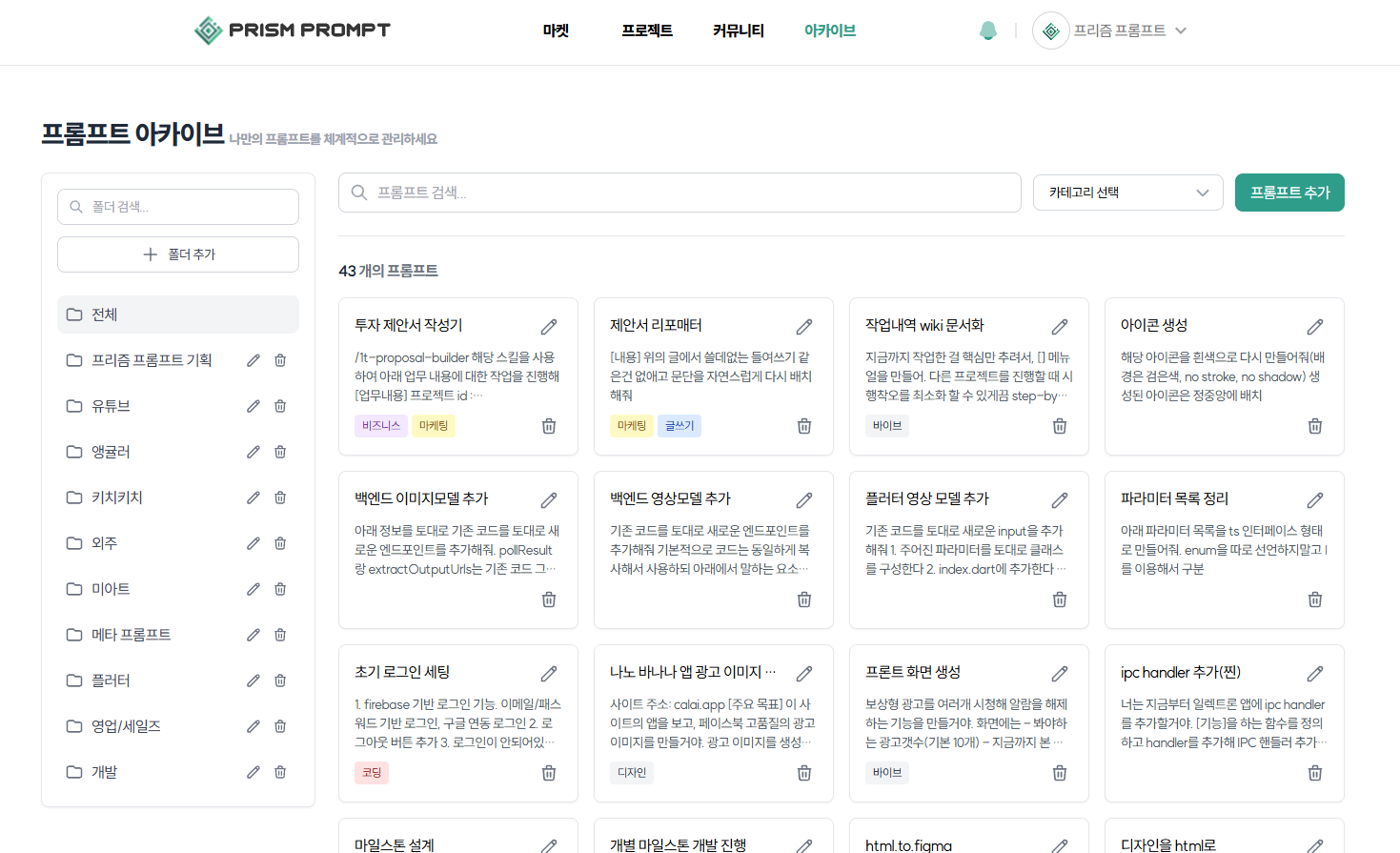Screen dimensions: 1400x853
Task: Expand the 프리즘 프롬프트 account menu
Action: pos(1109,30)
